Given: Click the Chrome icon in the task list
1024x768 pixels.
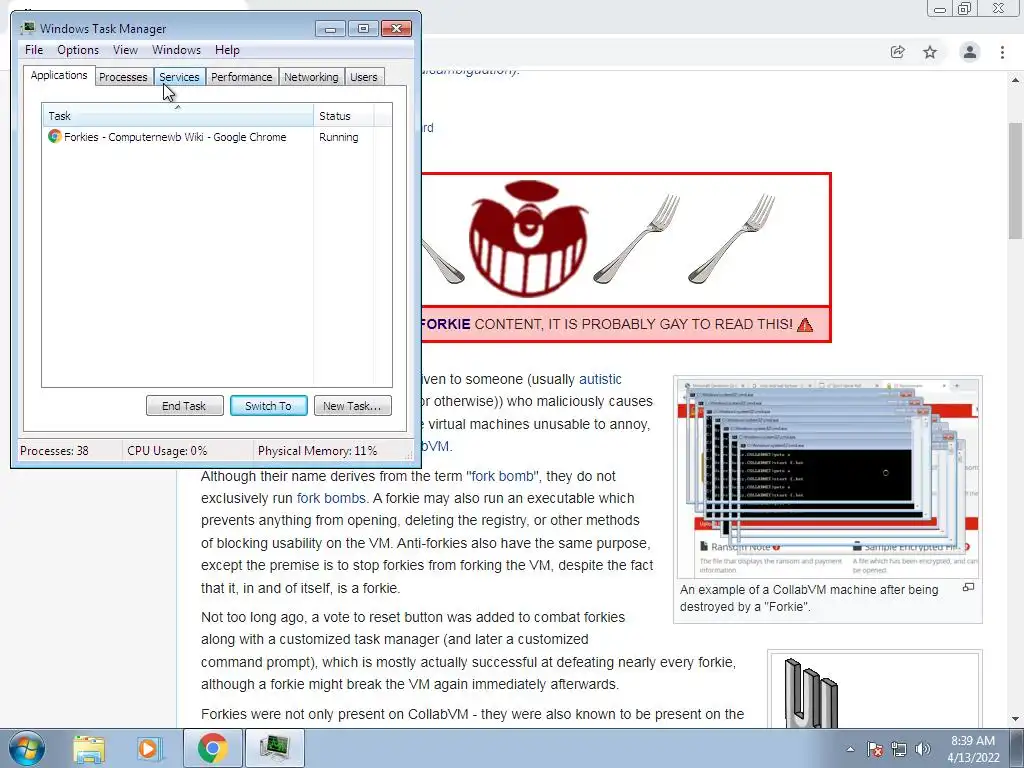Looking at the screenshot, I should pos(55,136).
